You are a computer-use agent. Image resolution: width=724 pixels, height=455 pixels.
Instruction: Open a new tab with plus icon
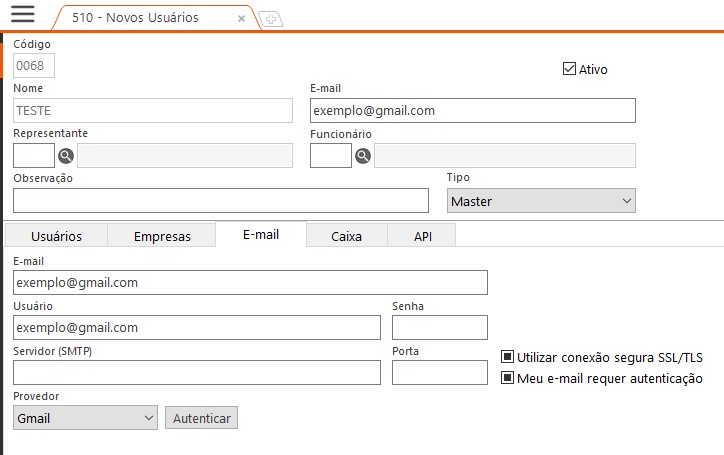click(270, 19)
